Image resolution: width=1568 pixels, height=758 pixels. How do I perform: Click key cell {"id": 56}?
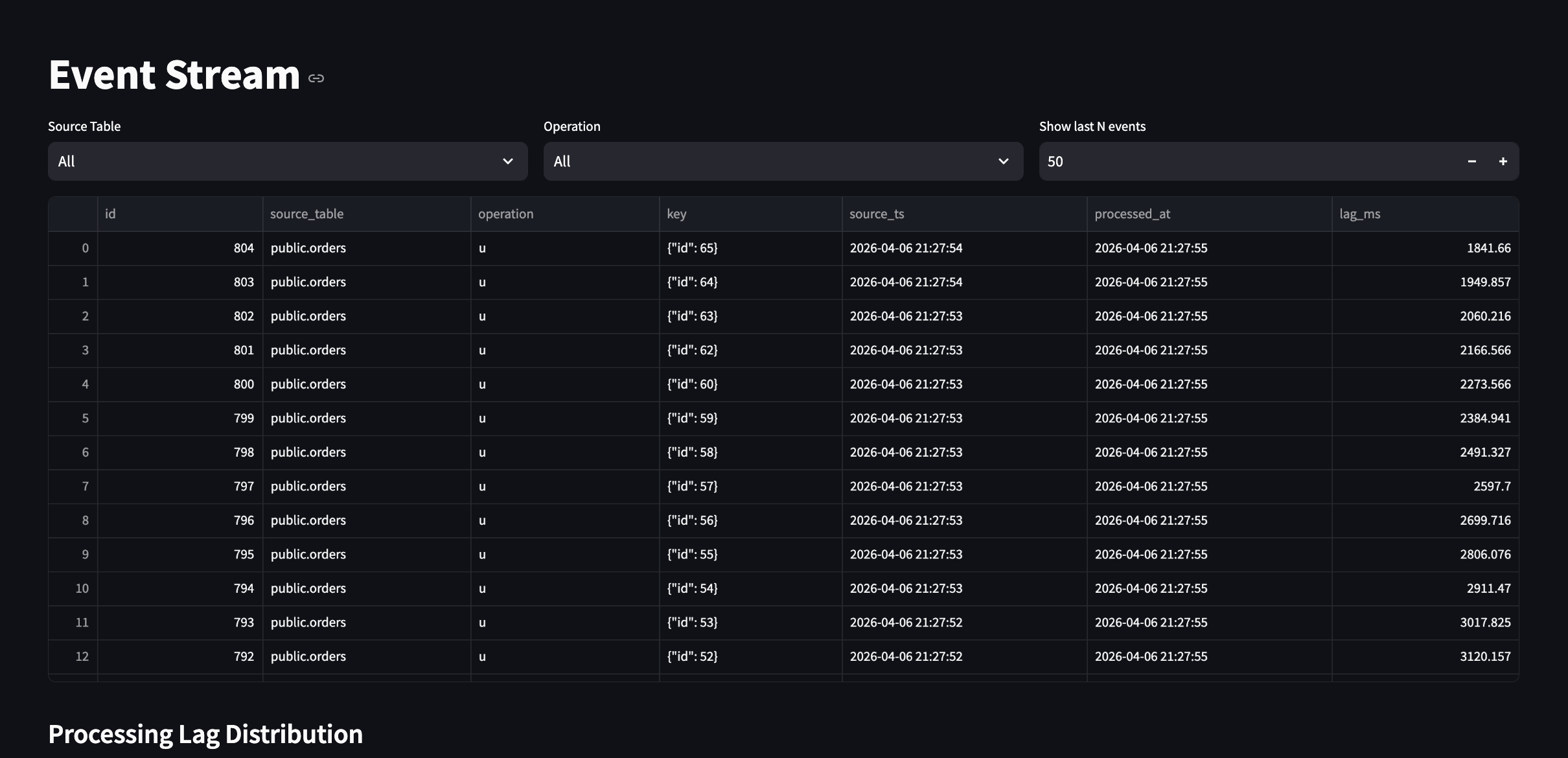coord(750,520)
